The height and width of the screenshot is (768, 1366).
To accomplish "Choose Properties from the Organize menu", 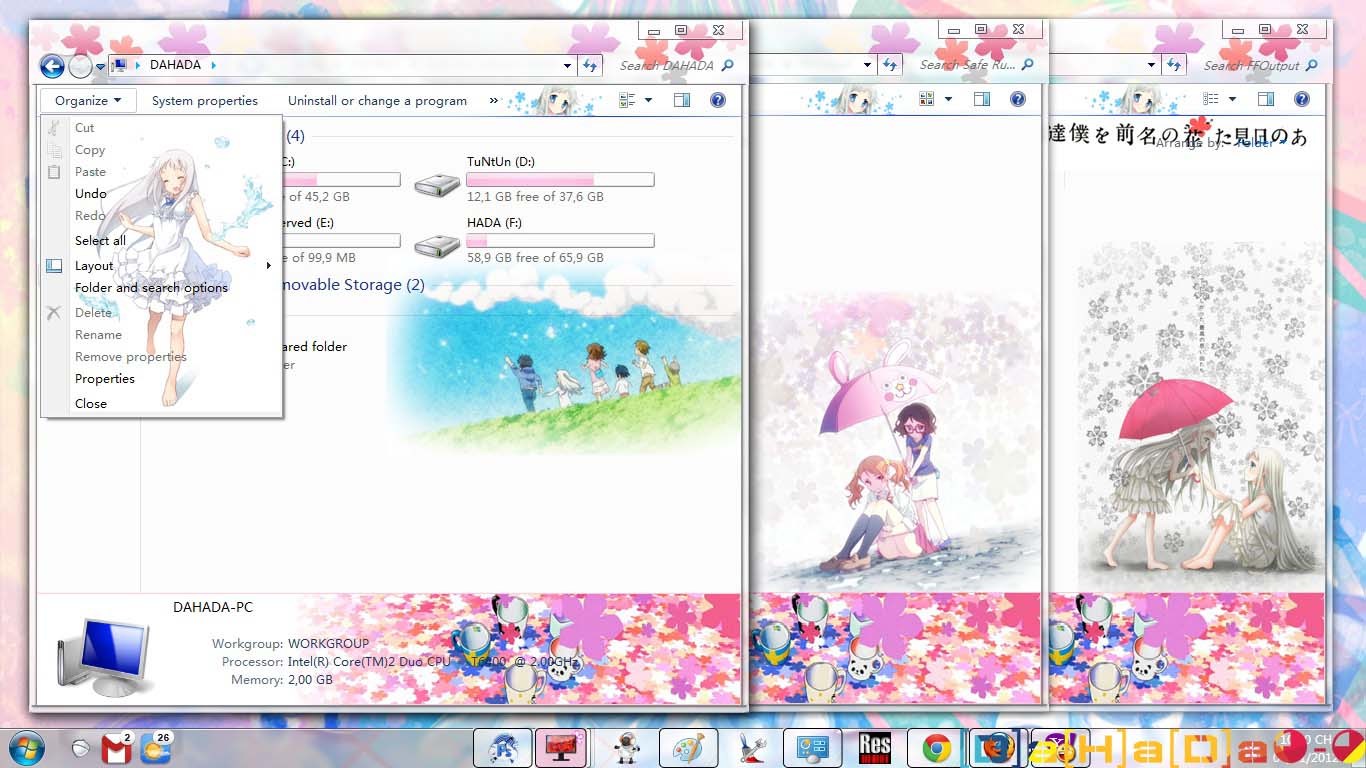I will pos(162,379).
